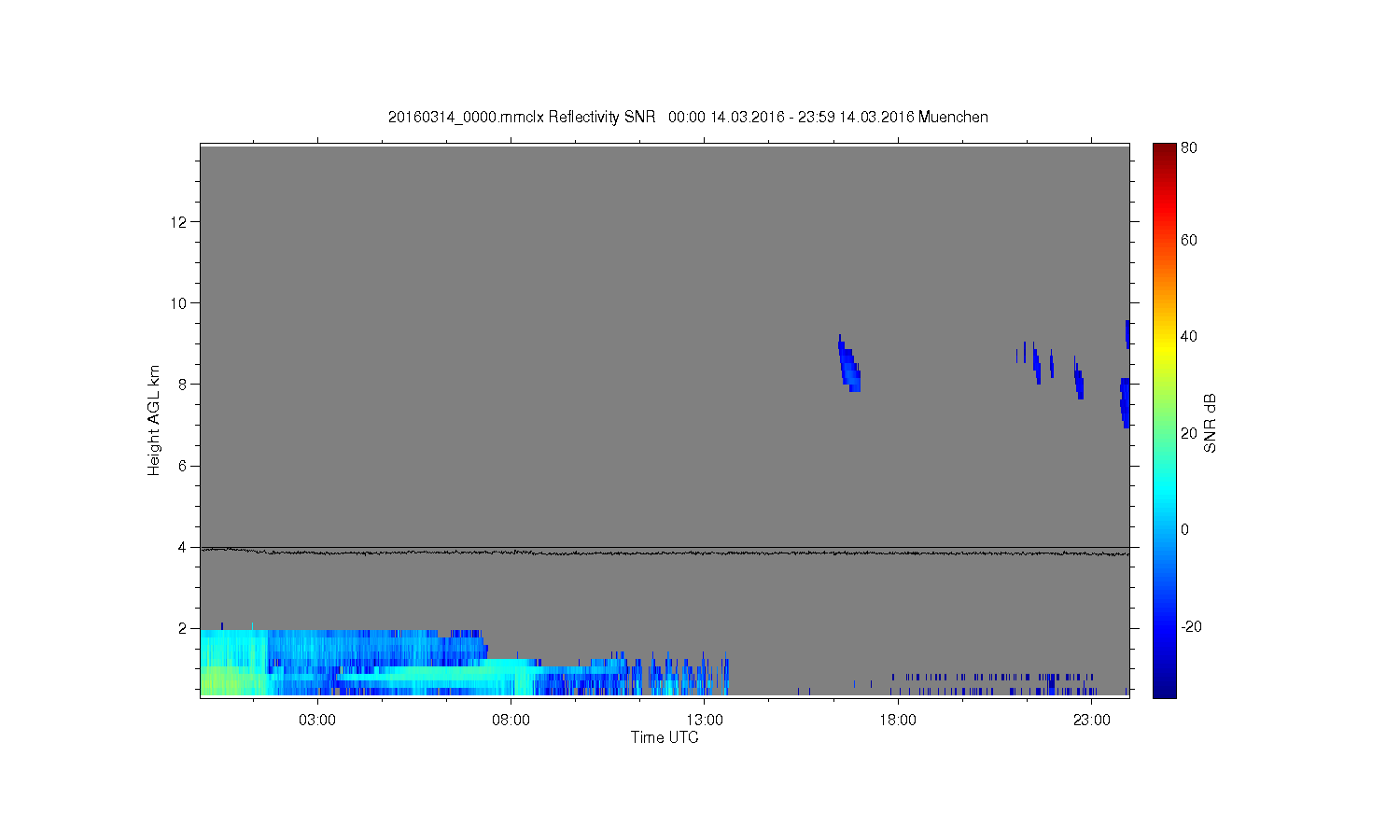Click the colorbar value -20
This screenshot has height=840, width=1400.
pos(1191,626)
